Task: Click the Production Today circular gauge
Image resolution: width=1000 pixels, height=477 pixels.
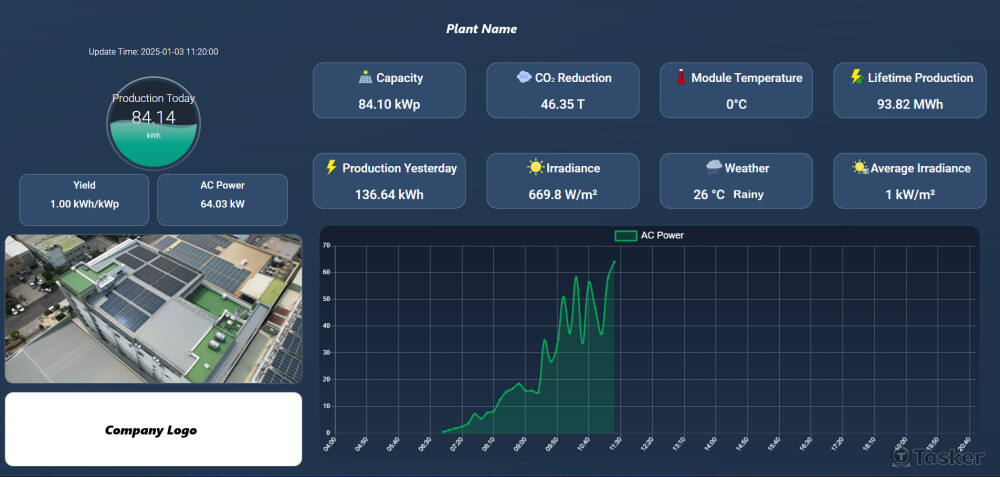Action: tap(153, 124)
